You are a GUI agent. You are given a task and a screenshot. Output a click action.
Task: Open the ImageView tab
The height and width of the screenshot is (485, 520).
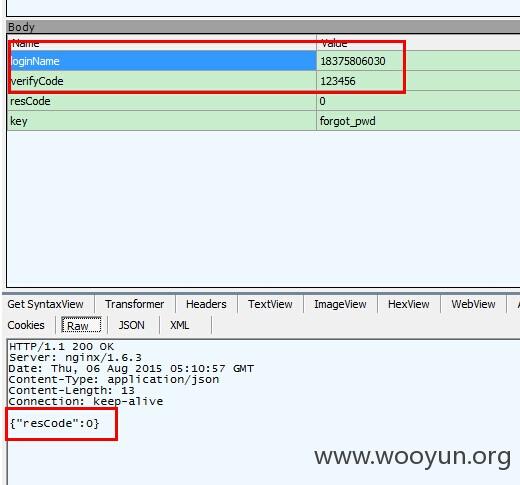[340, 304]
